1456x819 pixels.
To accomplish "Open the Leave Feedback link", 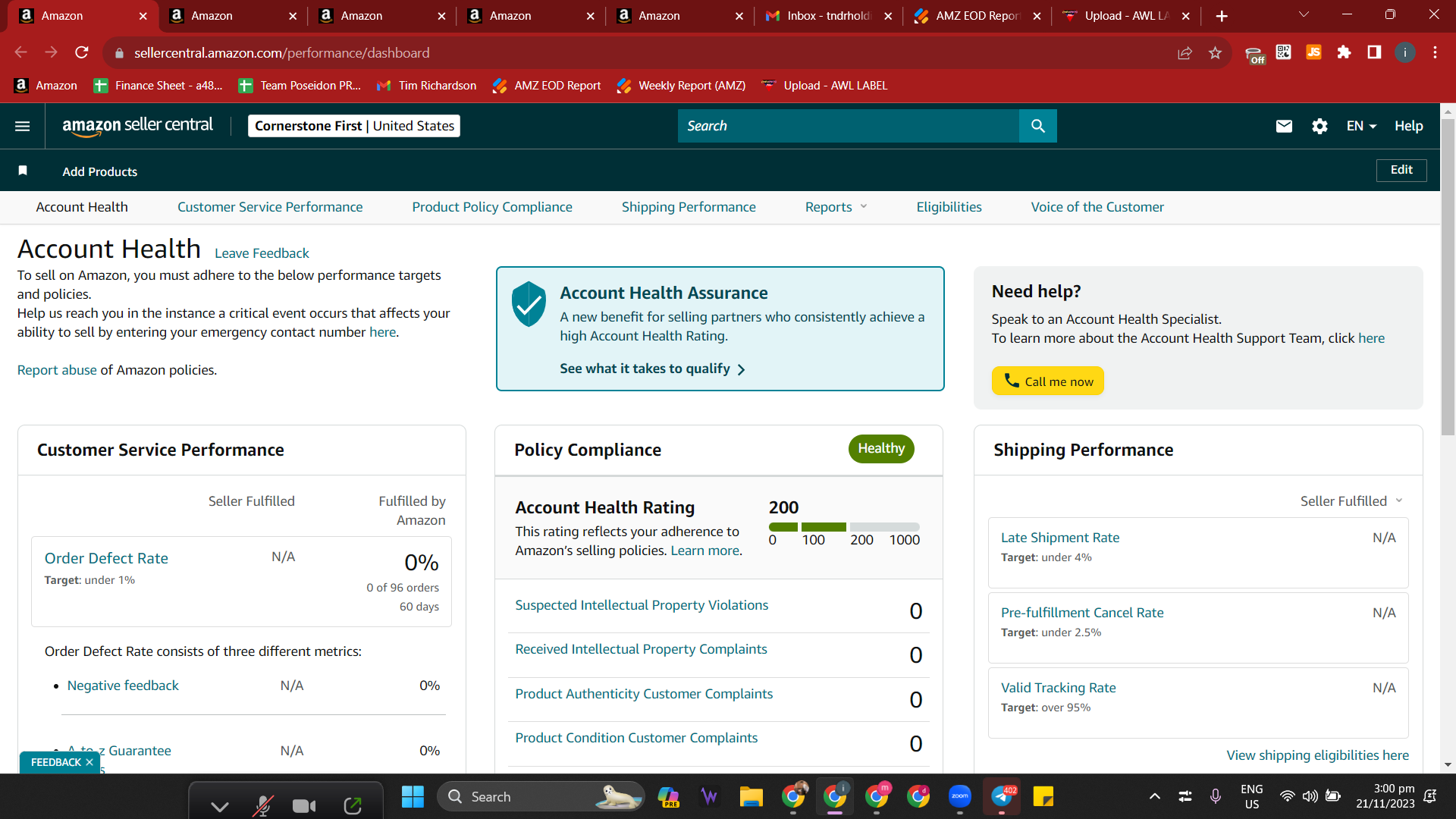I will [262, 253].
